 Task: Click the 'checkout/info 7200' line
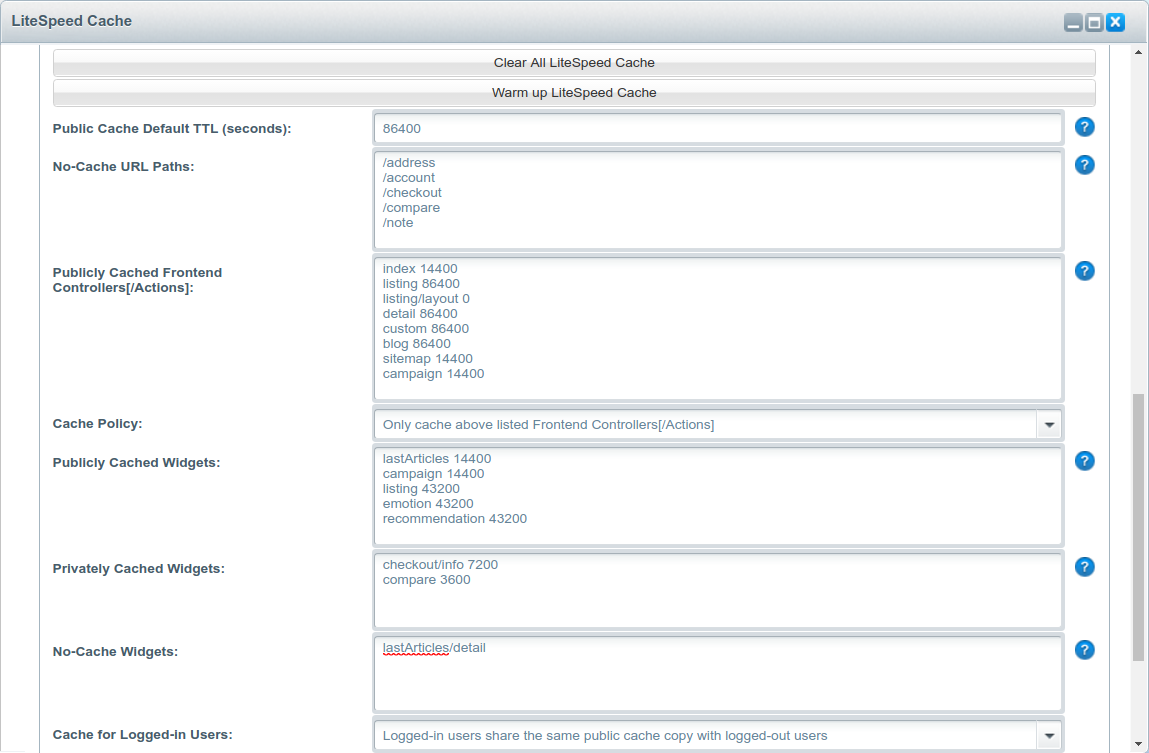coord(440,565)
